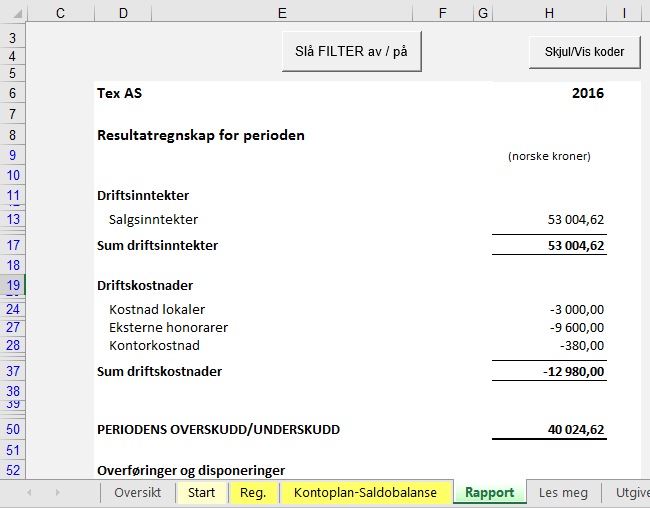Select column E header
The width and height of the screenshot is (650, 508).
click(282, 12)
